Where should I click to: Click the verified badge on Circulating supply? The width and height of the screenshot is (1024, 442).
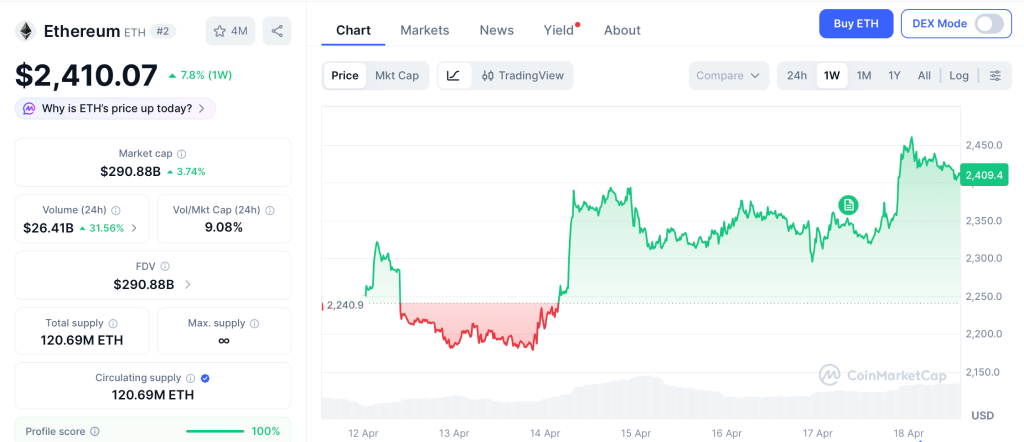tap(204, 378)
